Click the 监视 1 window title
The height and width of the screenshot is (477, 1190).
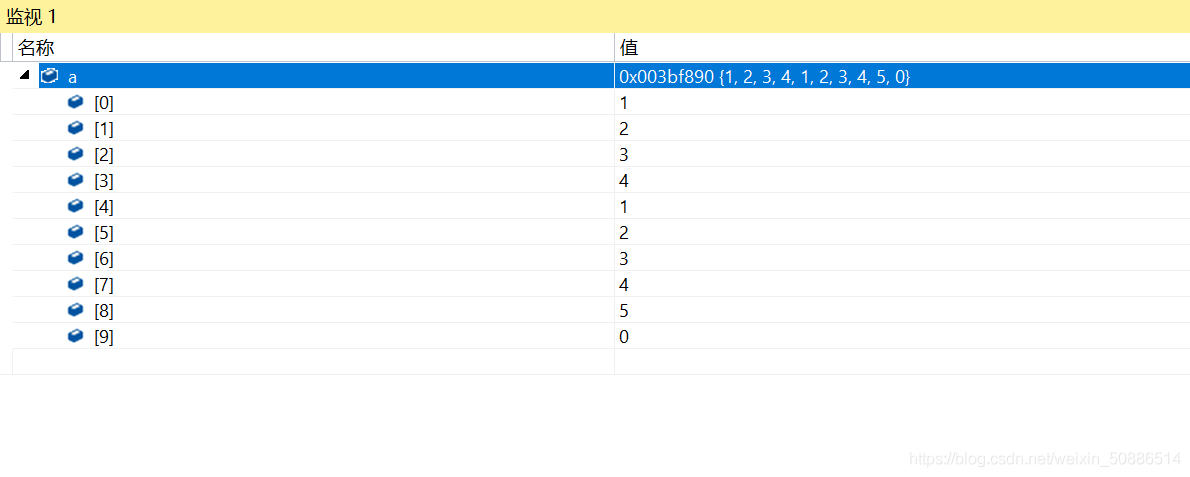31,16
